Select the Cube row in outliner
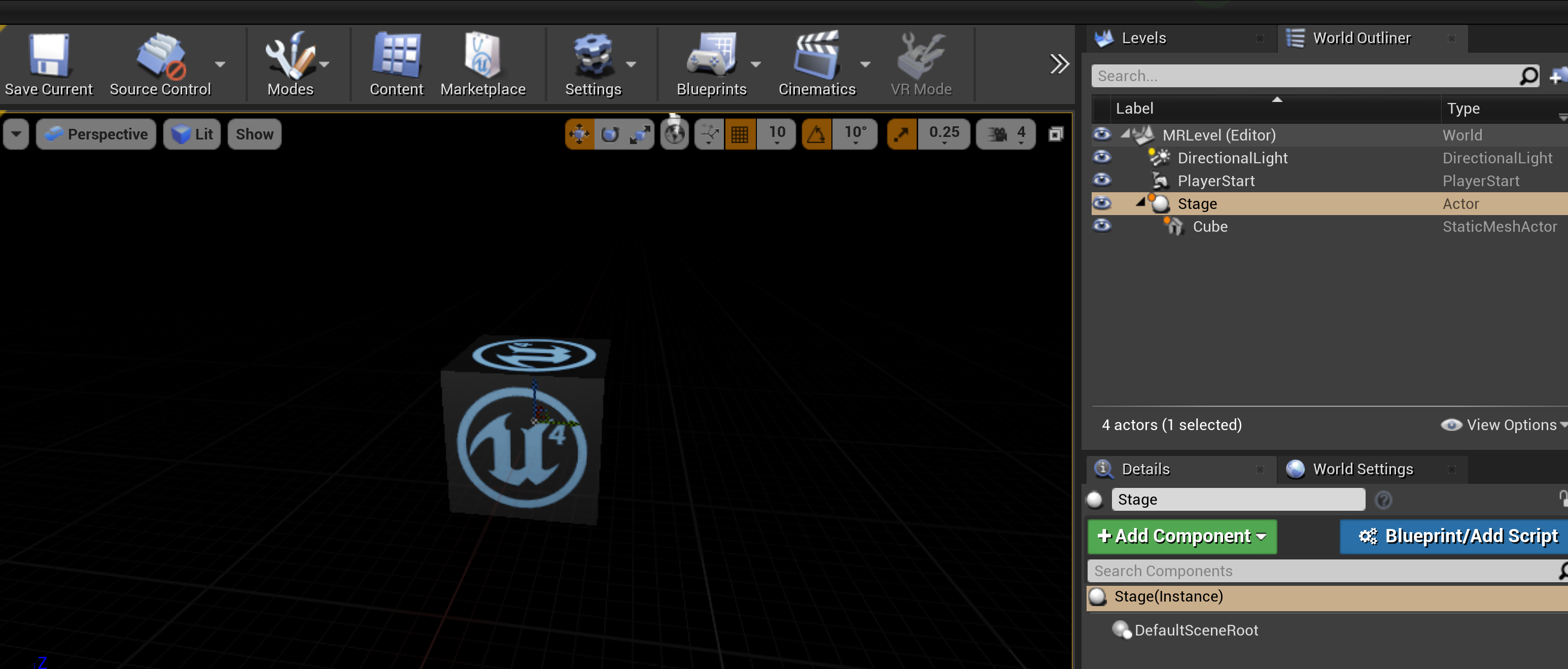Screen dimensions: 1568x669 click(1330, 226)
